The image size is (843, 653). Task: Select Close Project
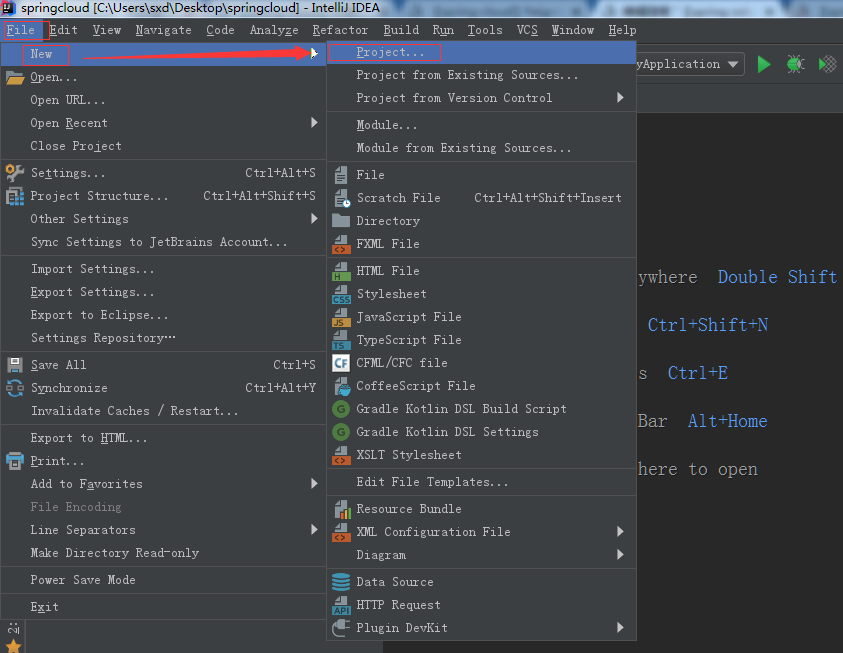163,146
